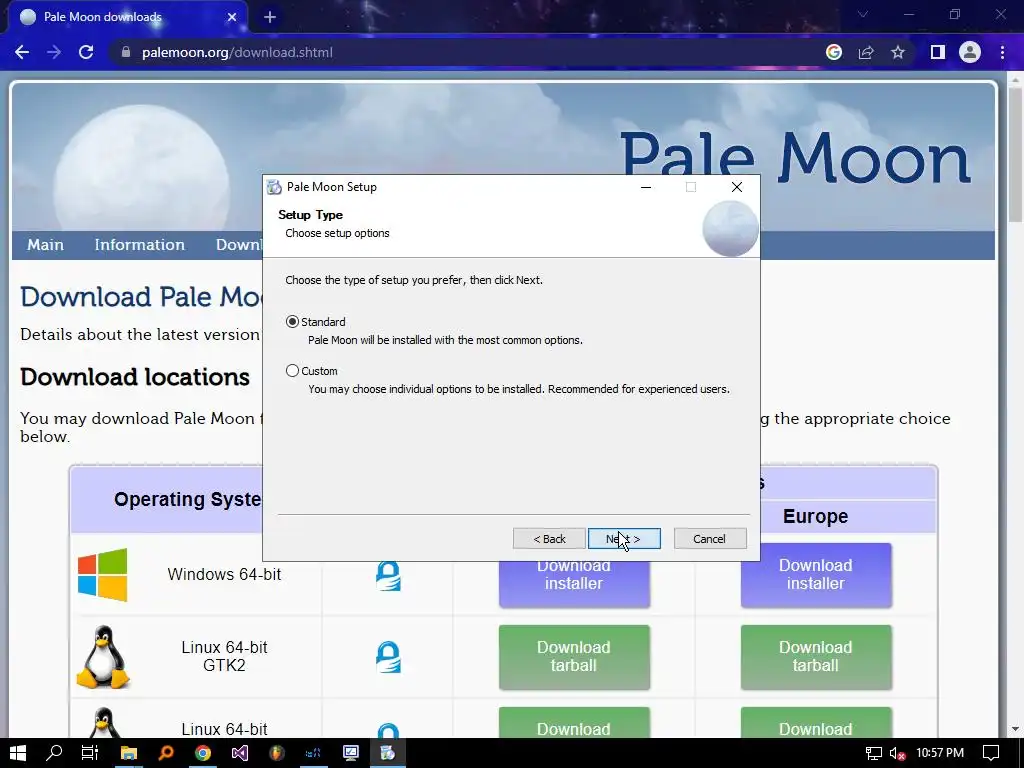Click the Linux GTK2 first Download tarball button

click(574, 656)
